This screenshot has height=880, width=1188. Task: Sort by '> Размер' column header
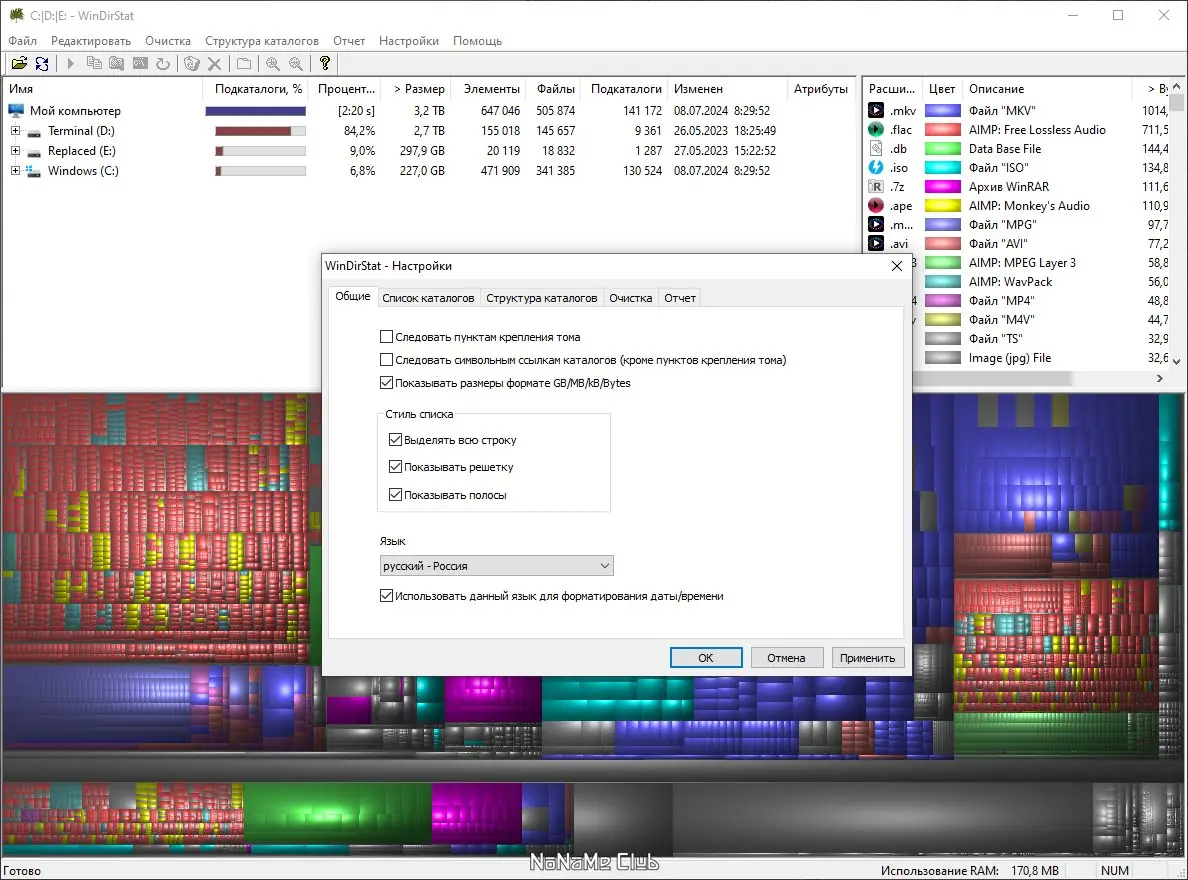419,89
